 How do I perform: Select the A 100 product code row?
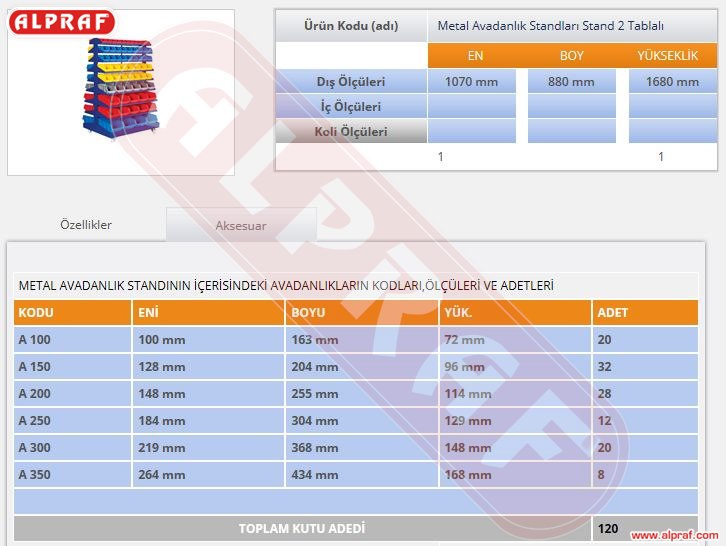(x=72, y=340)
